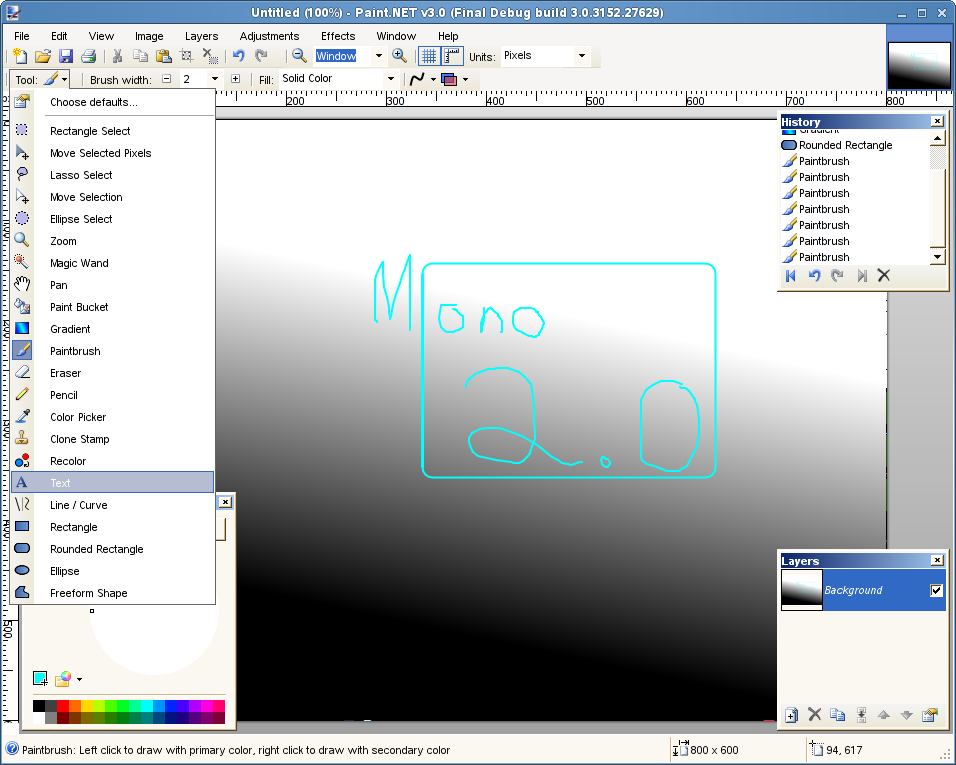956x765 pixels.
Task: Open the Layers menu
Action: [201, 36]
